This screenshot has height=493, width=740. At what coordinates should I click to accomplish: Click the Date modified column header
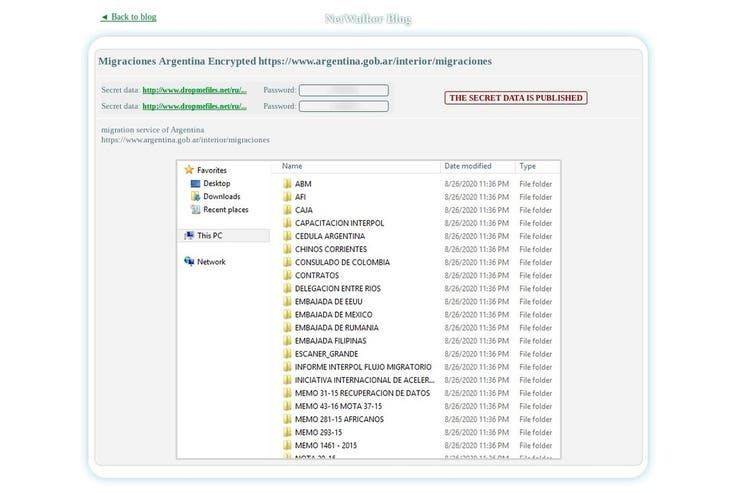(x=468, y=166)
